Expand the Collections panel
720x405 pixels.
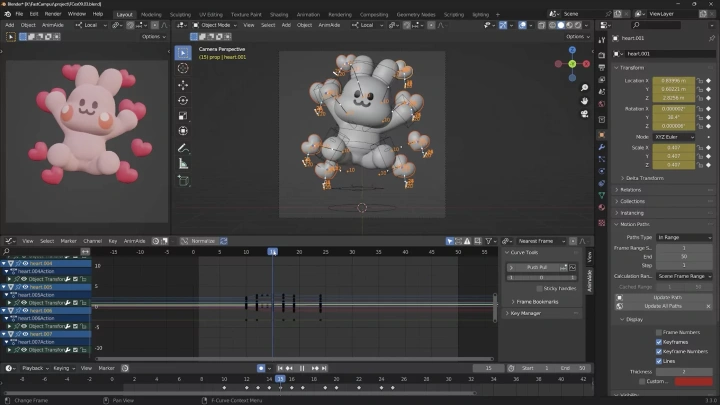click(632, 201)
